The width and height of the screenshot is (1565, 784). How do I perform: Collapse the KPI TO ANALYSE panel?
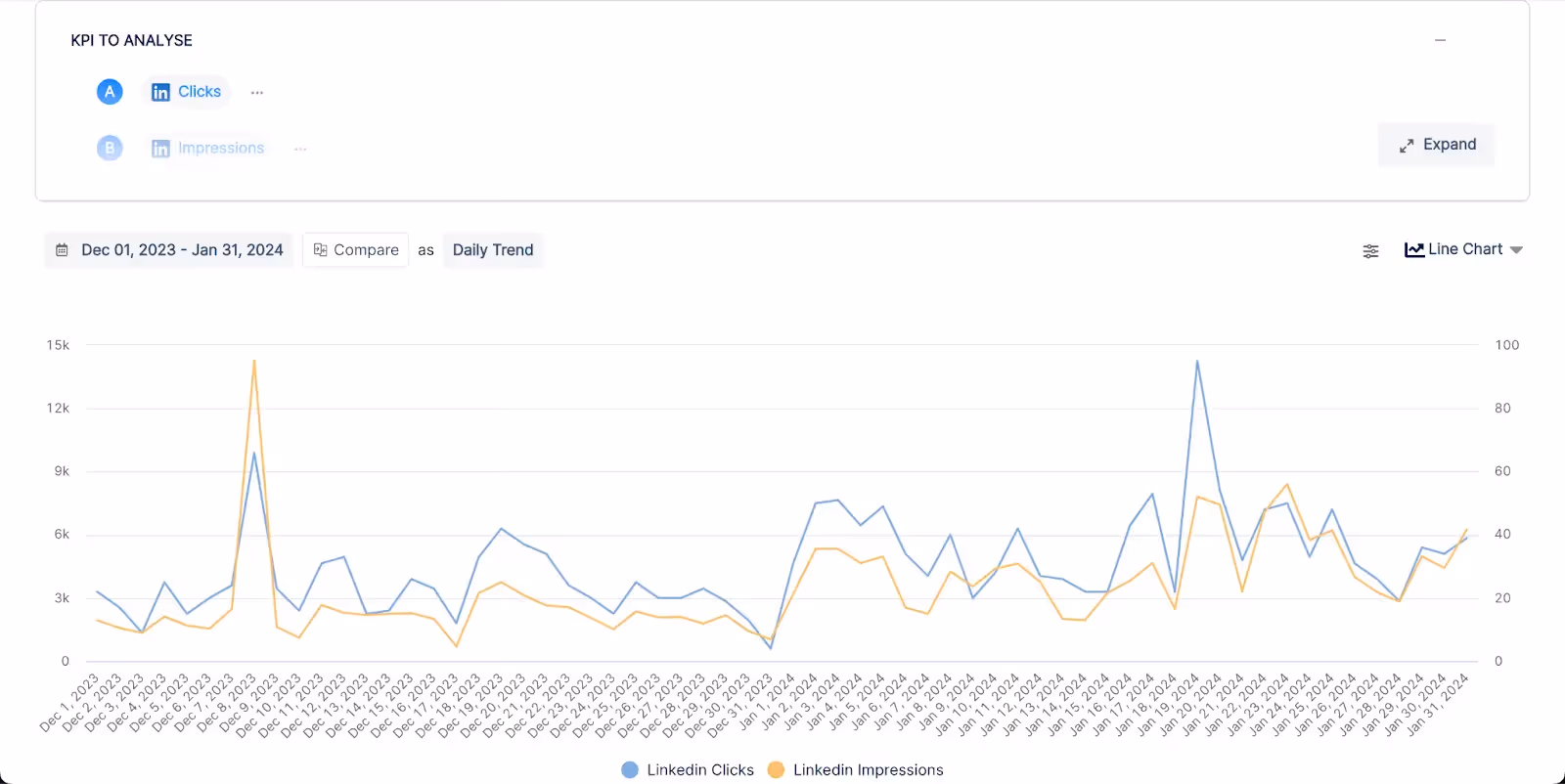[1439, 40]
